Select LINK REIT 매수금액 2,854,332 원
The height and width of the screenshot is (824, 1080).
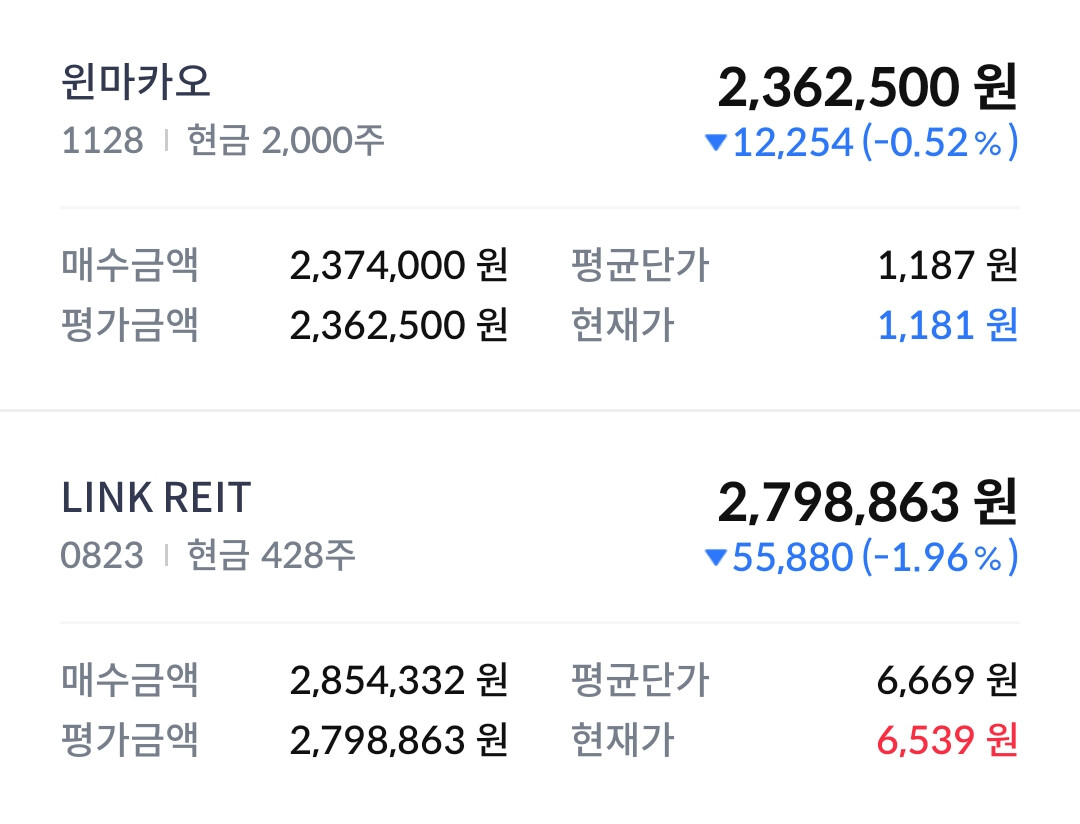pyautogui.click(x=399, y=681)
